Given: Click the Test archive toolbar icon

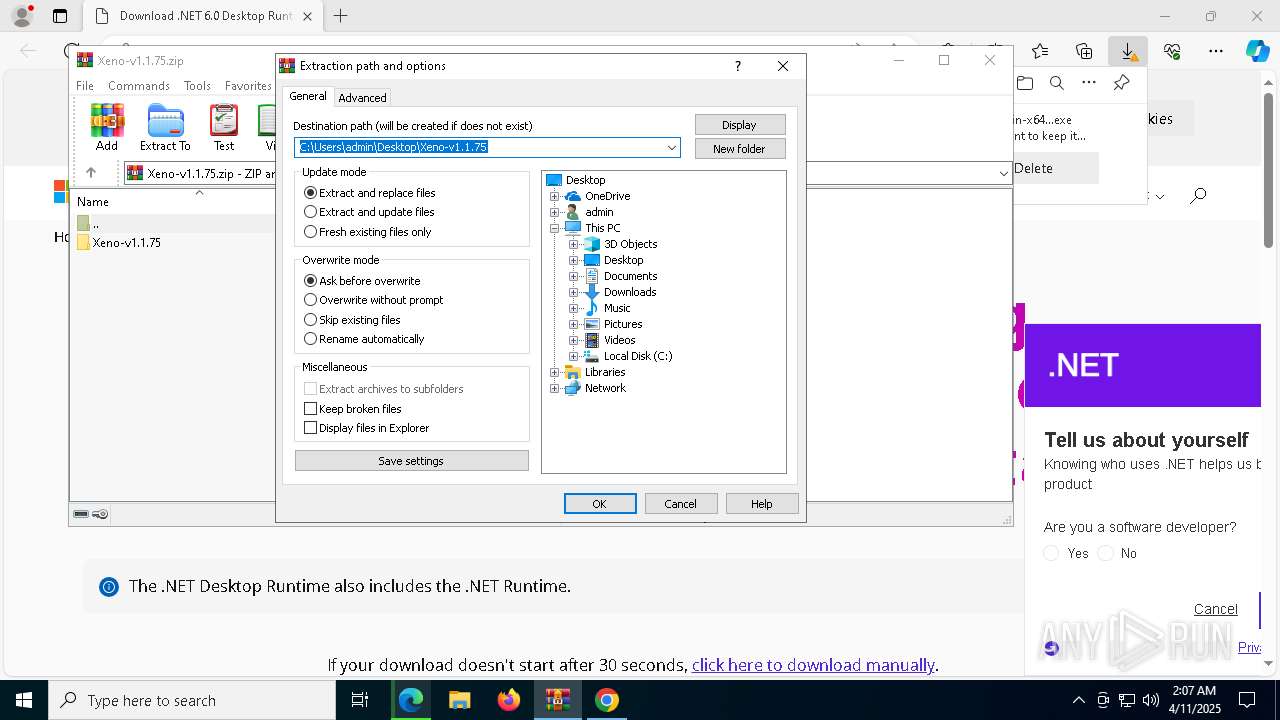Looking at the screenshot, I should [224, 127].
